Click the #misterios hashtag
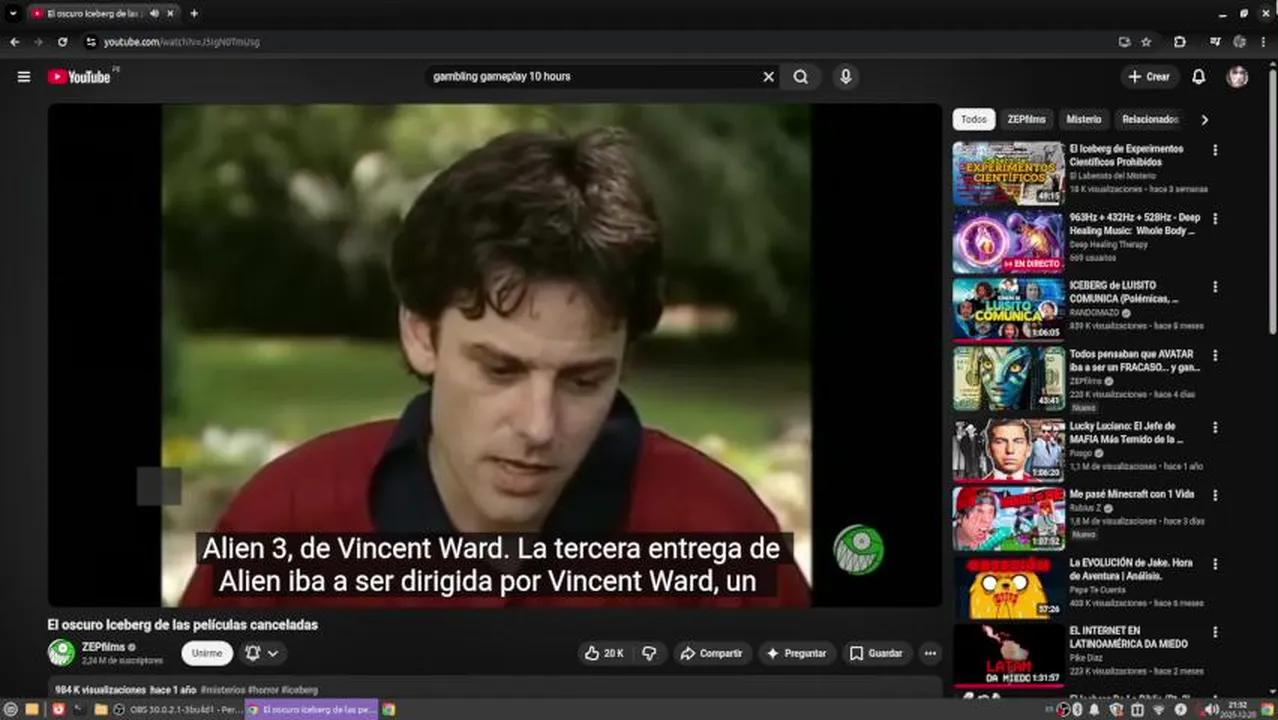 click(x=222, y=690)
